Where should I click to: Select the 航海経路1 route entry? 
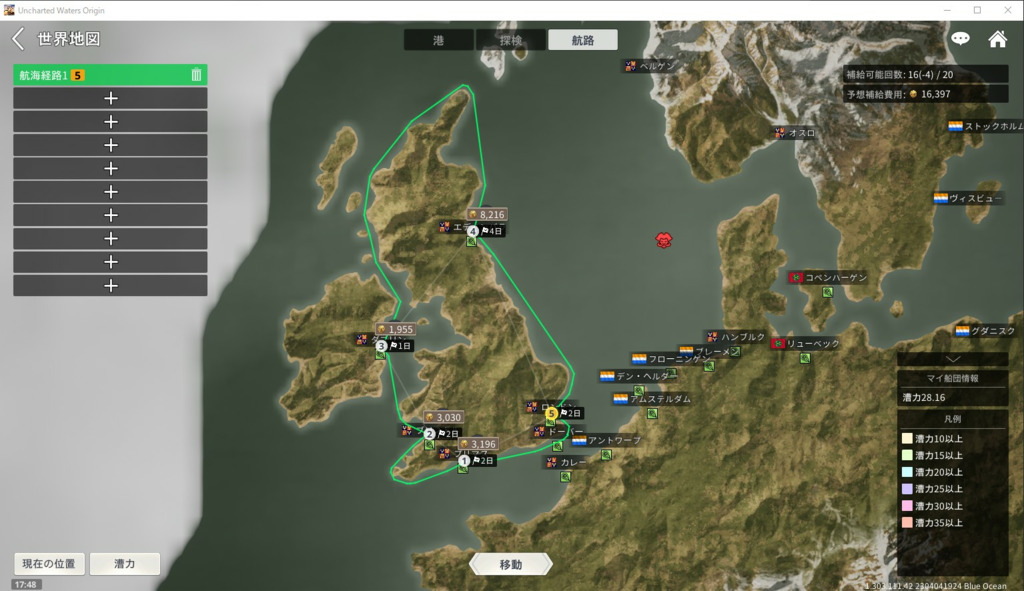pyautogui.click(x=110, y=75)
